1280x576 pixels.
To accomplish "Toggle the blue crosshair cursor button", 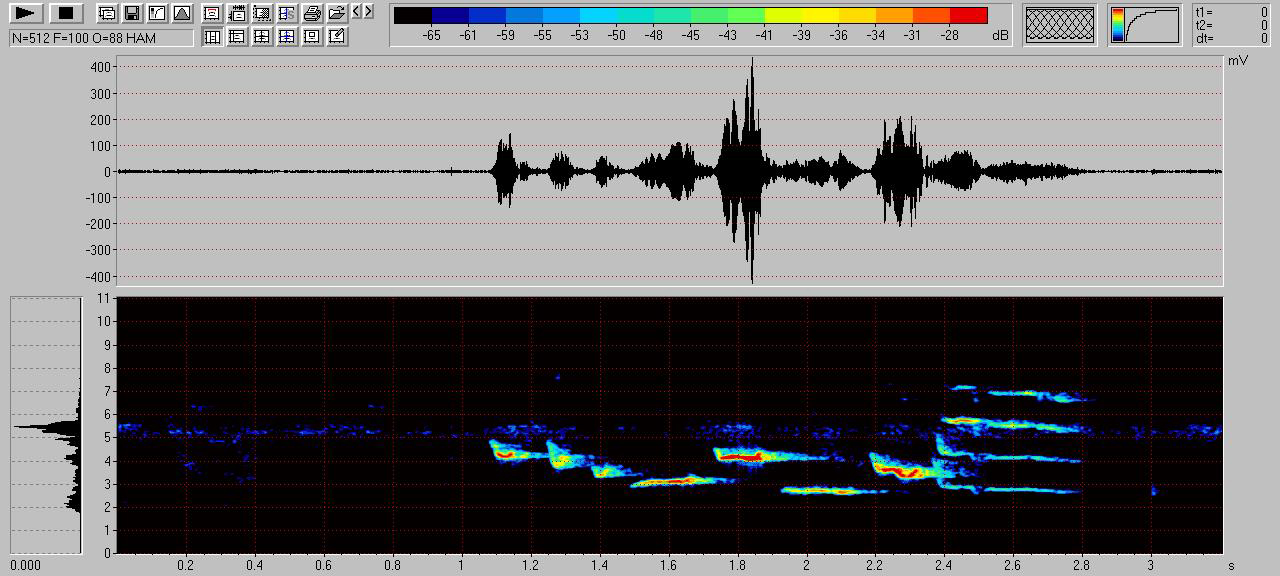I will click(x=287, y=36).
